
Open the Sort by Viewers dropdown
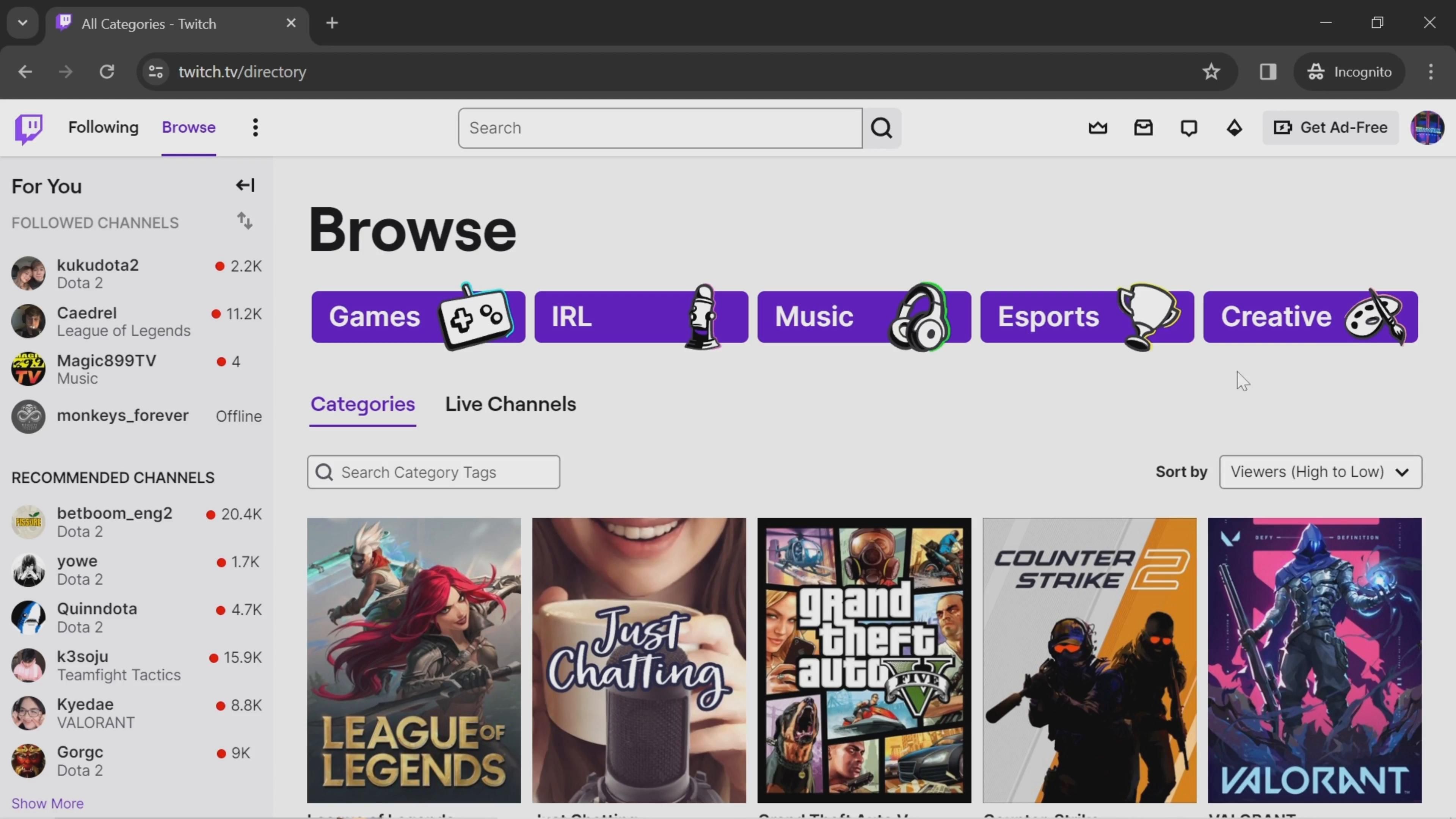1320,472
